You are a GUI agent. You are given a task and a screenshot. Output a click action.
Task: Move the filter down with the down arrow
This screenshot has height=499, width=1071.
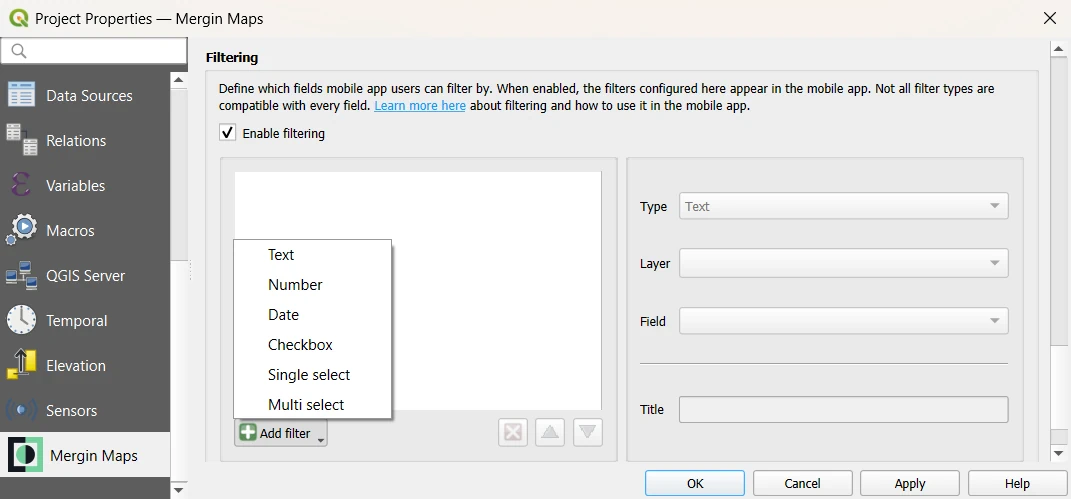click(x=587, y=432)
